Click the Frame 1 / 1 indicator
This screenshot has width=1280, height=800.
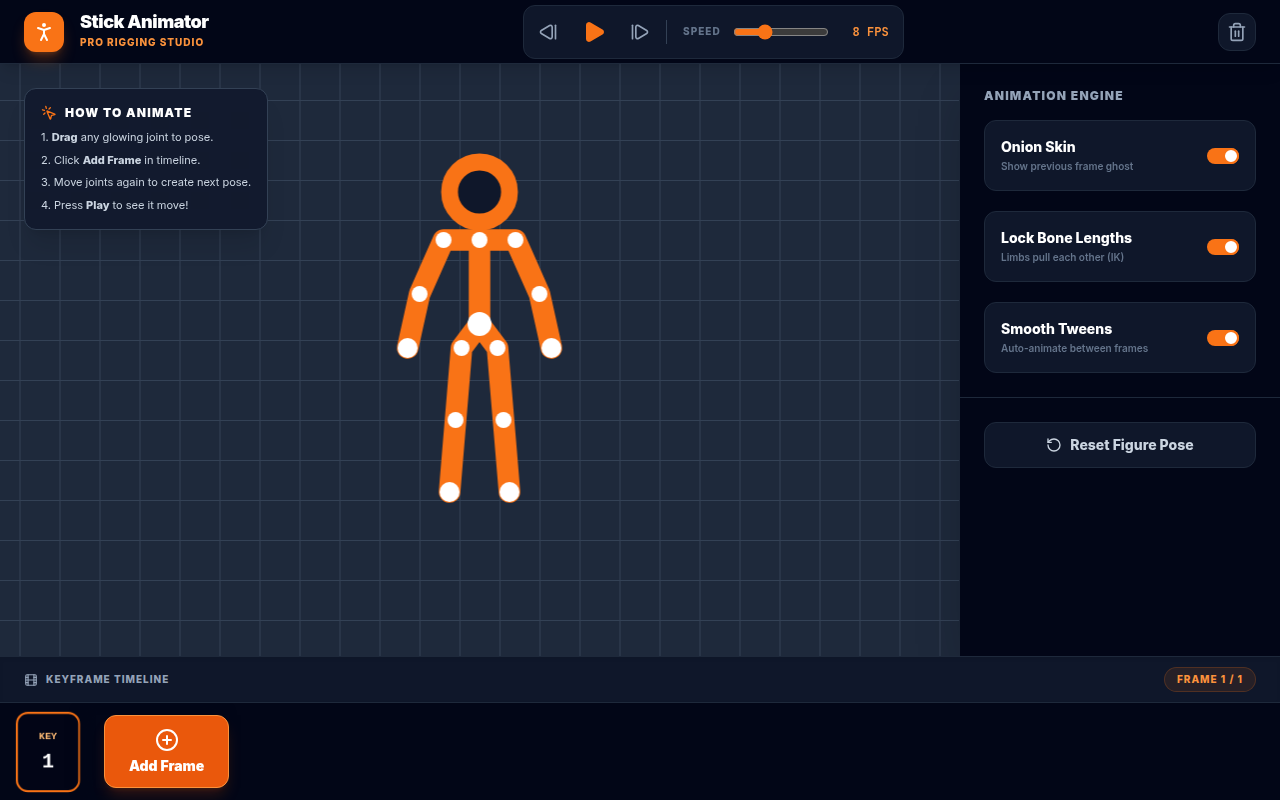pyautogui.click(x=1210, y=679)
